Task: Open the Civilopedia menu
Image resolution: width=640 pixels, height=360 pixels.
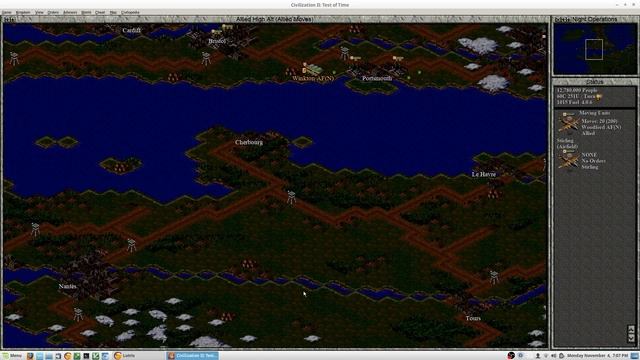Action: coord(130,12)
